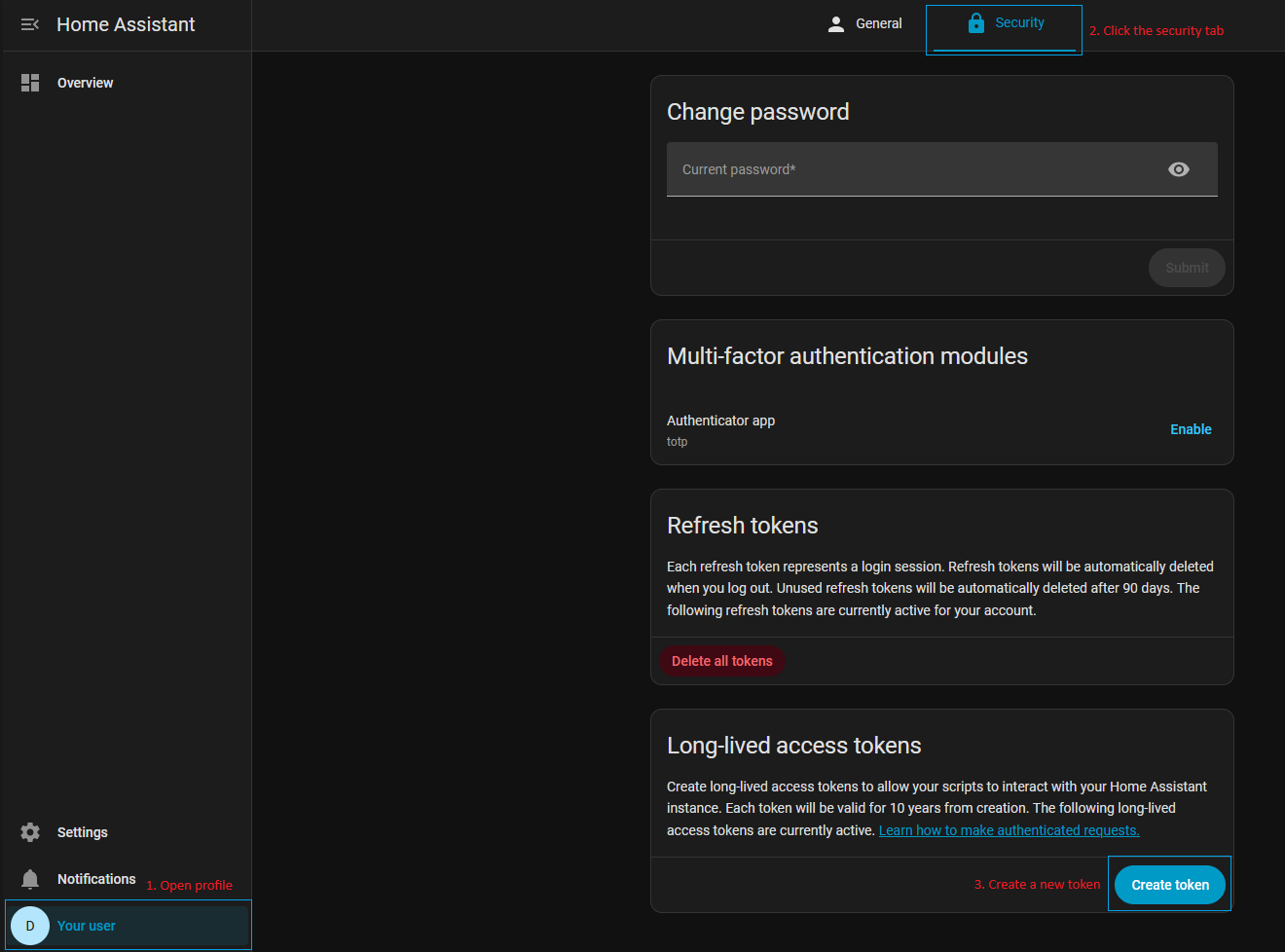Viewport: 1285px width, 952px height.
Task: Open the Overview sidebar item
Action: point(127,83)
